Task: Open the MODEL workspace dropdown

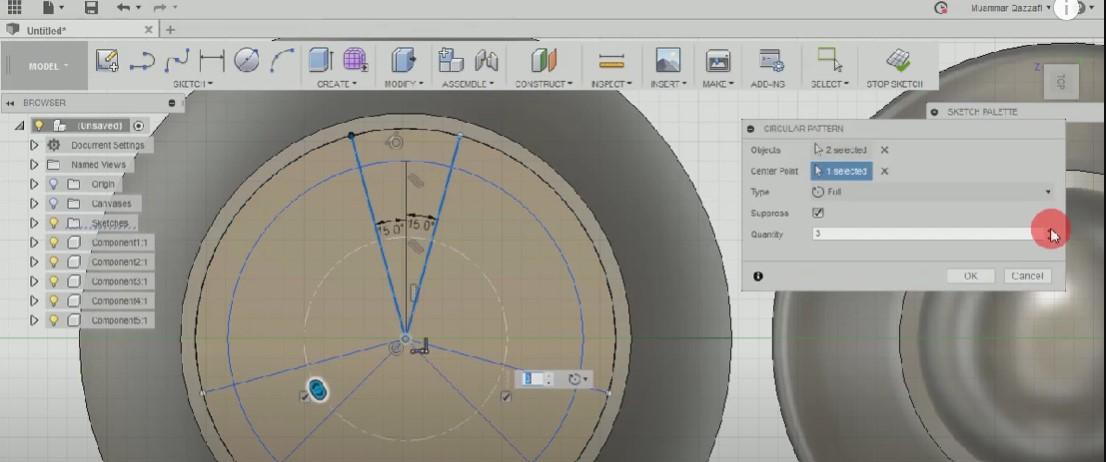Action: click(48, 66)
